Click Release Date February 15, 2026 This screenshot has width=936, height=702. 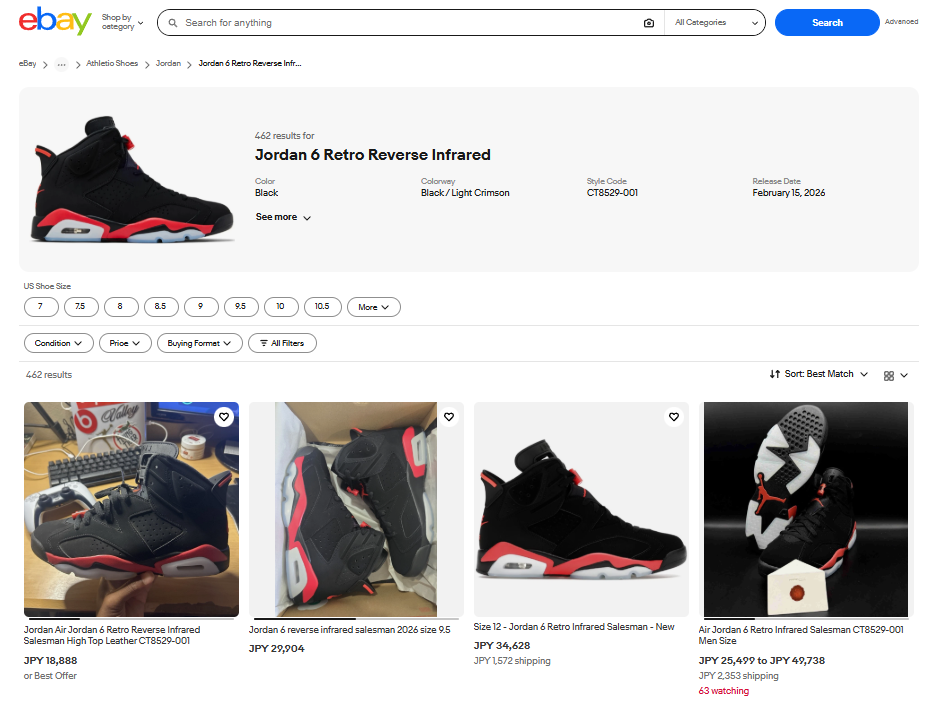[789, 193]
